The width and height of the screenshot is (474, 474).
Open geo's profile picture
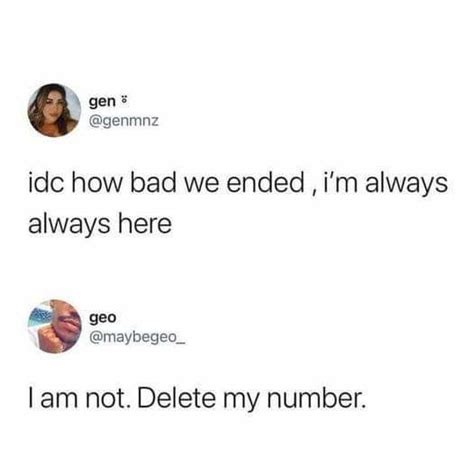pyautogui.click(x=54, y=326)
